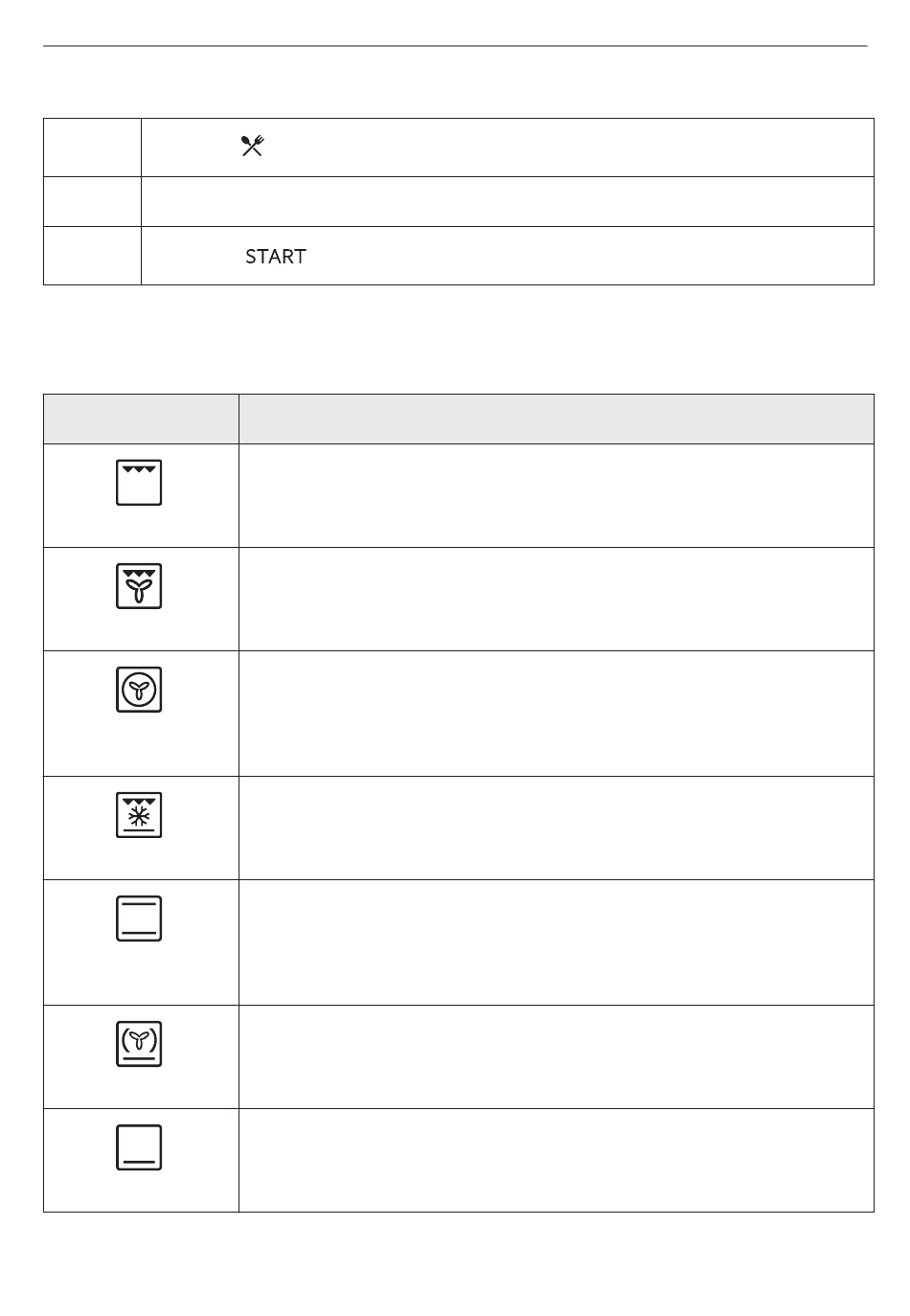Click the wide grey header cell of description column
The width and height of the screenshot is (910, 1316).
click(x=557, y=419)
